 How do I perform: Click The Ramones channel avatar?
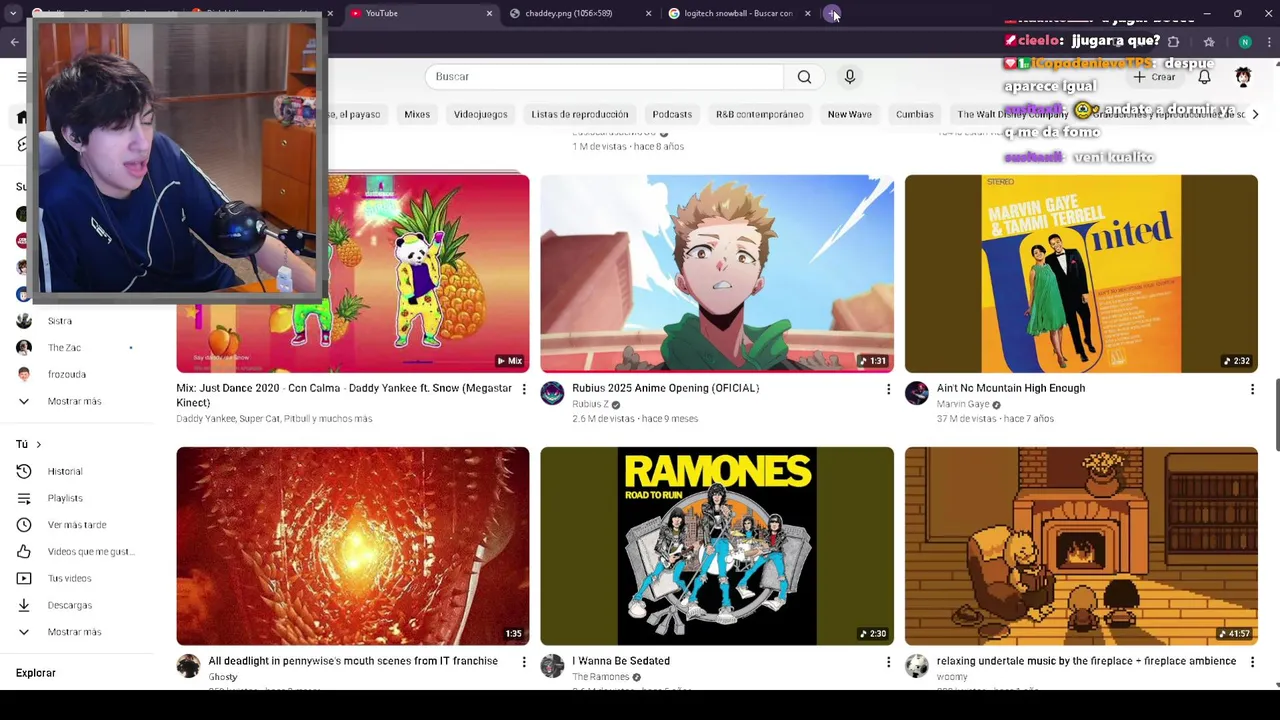[x=552, y=666]
